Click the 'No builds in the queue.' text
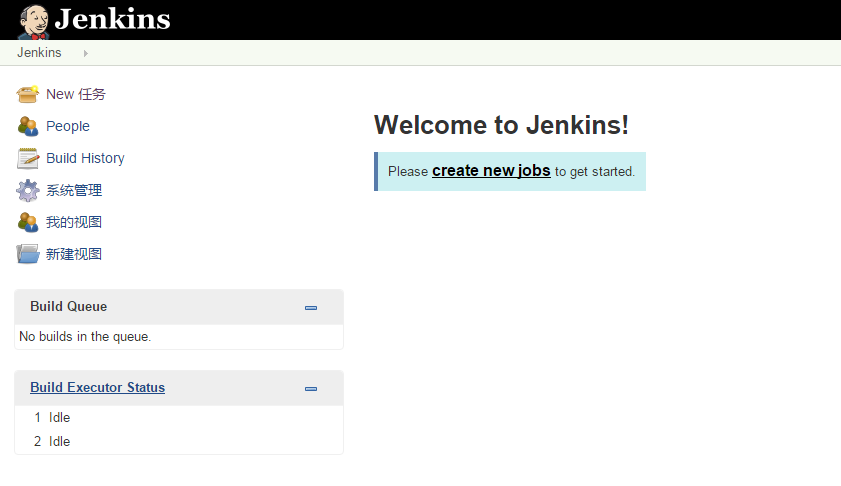841x486 pixels. pyautogui.click(x=85, y=336)
